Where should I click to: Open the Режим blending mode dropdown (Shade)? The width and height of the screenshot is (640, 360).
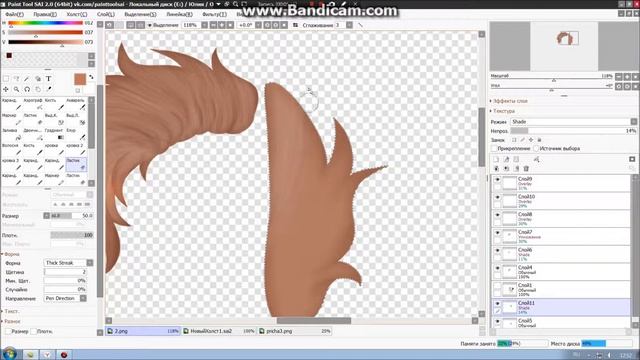573,122
